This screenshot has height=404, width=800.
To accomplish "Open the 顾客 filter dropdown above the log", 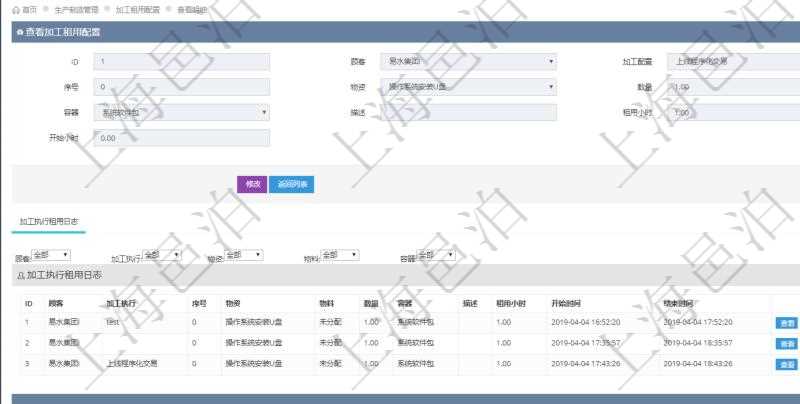I will [x=50, y=255].
